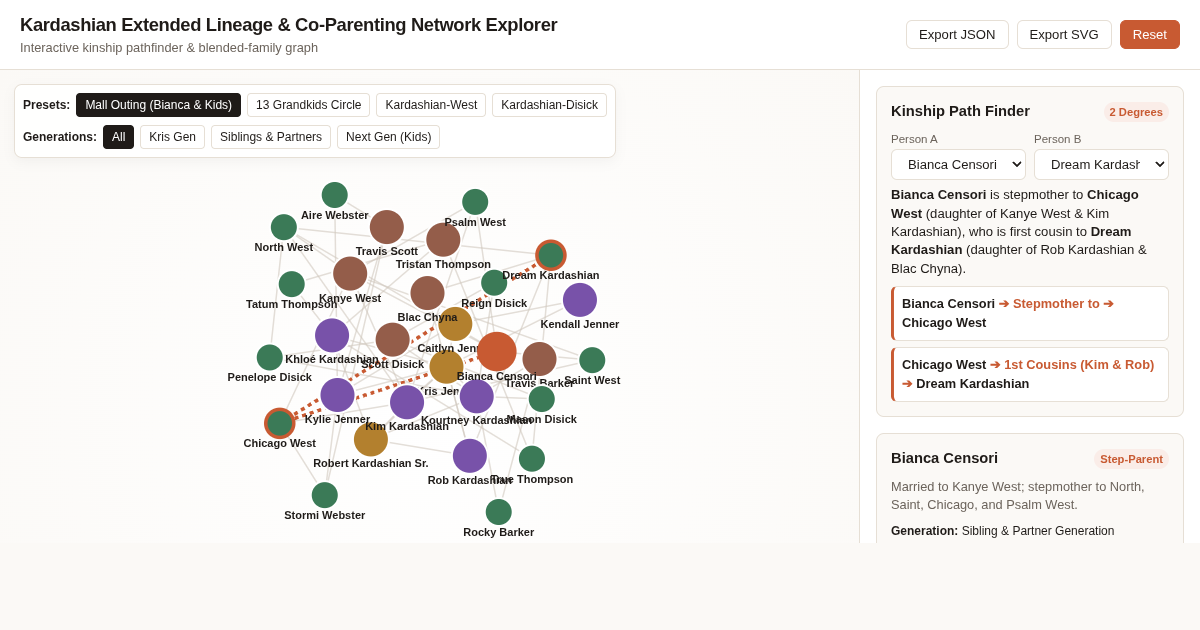
Task: Click the Mason Disick node
Action: click(x=542, y=399)
